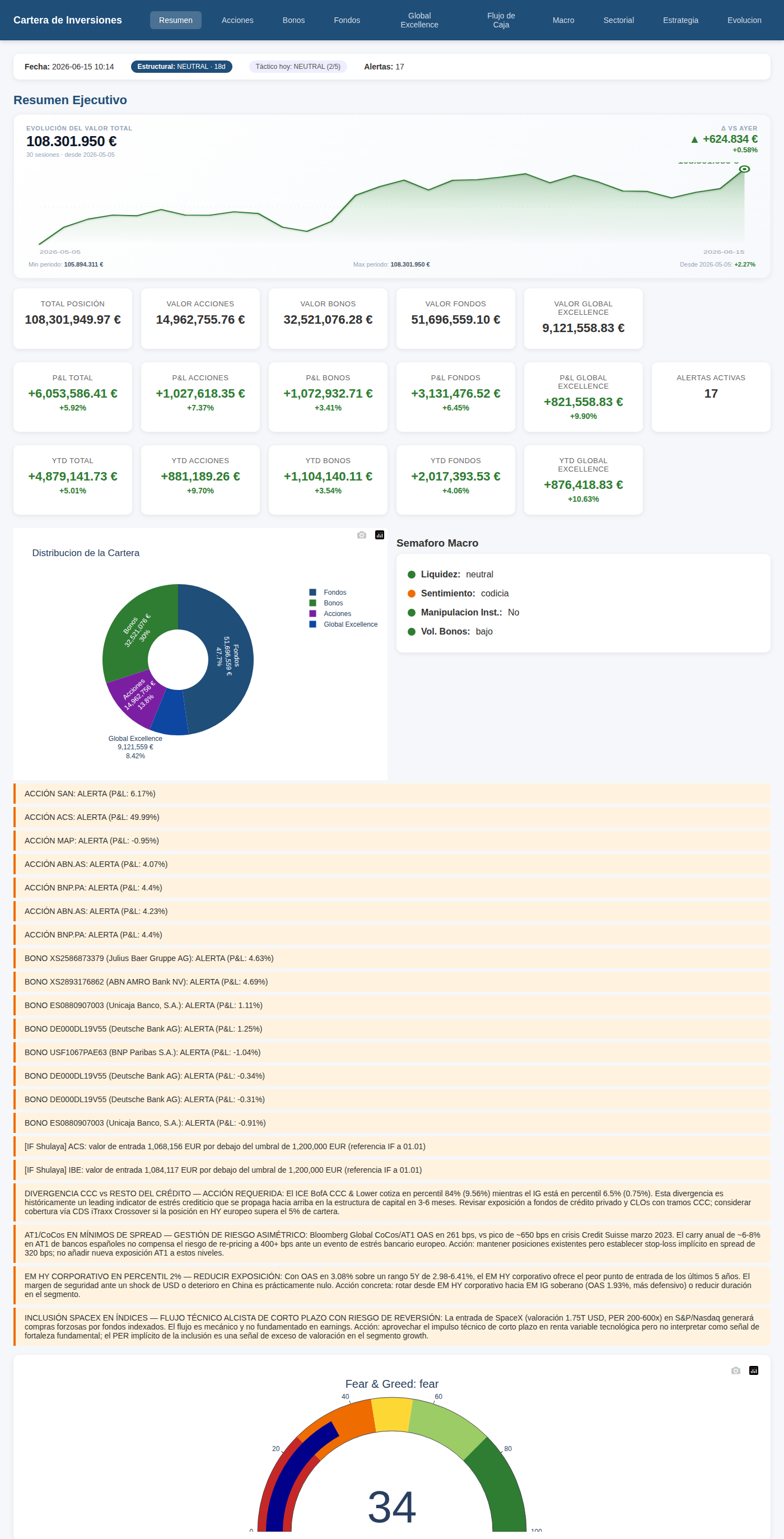Open Plotly logo icon above pie chart
Screen dimensions: 784x1539
(x=380, y=535)
